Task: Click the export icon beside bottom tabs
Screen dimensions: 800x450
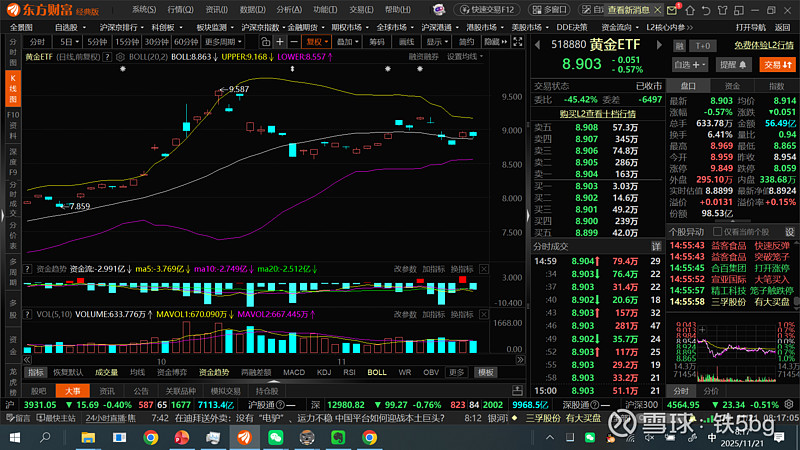Action: click(517, 391)
